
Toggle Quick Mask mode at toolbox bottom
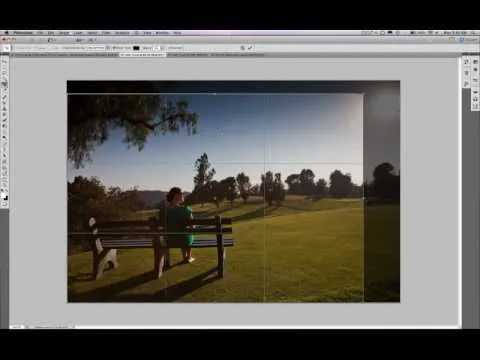tap(4, 204)
